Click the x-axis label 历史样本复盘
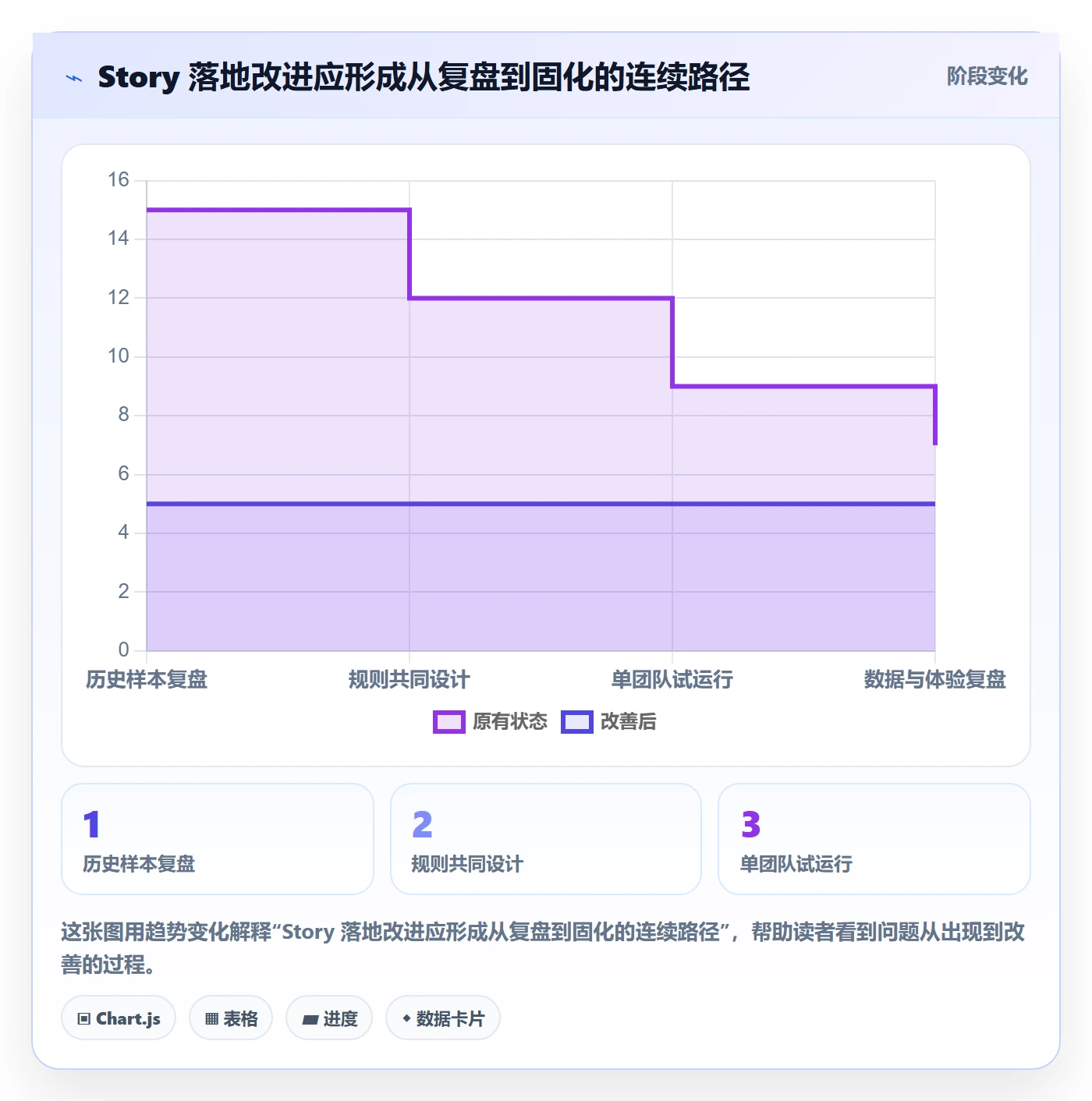 [x=147, y=679]
